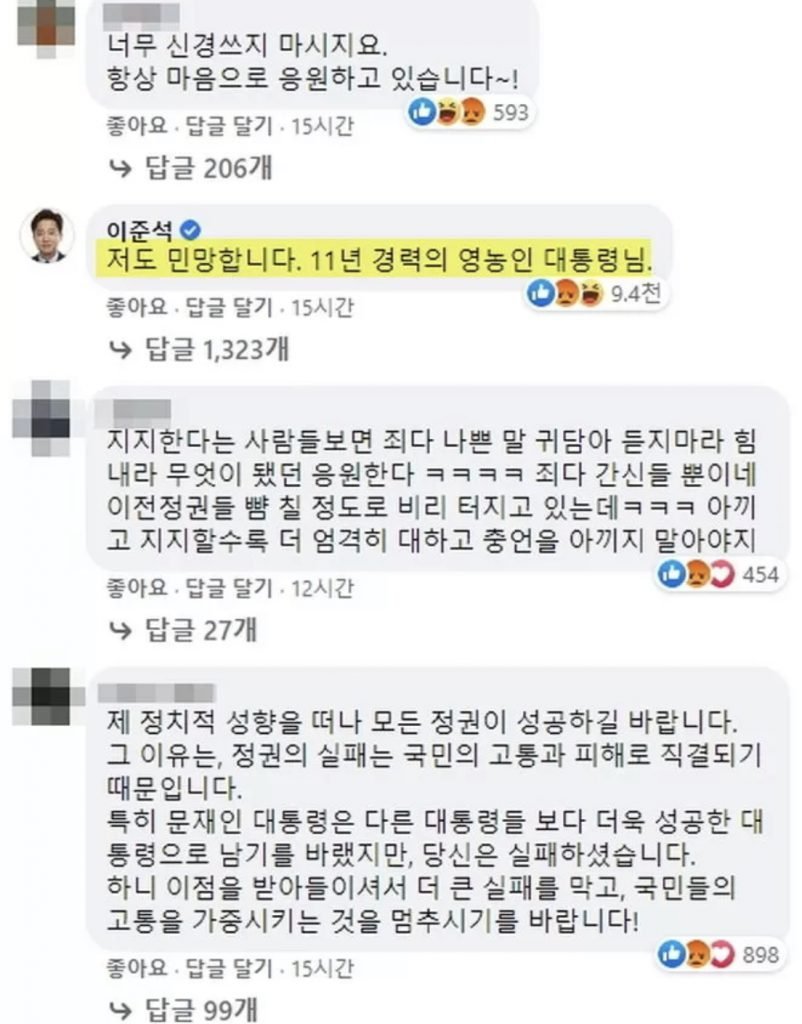Viewport: 802px width, 1024px height.
Task: Click 답글 달기 under 이준석's comment
Action: [x=229, y=307]
